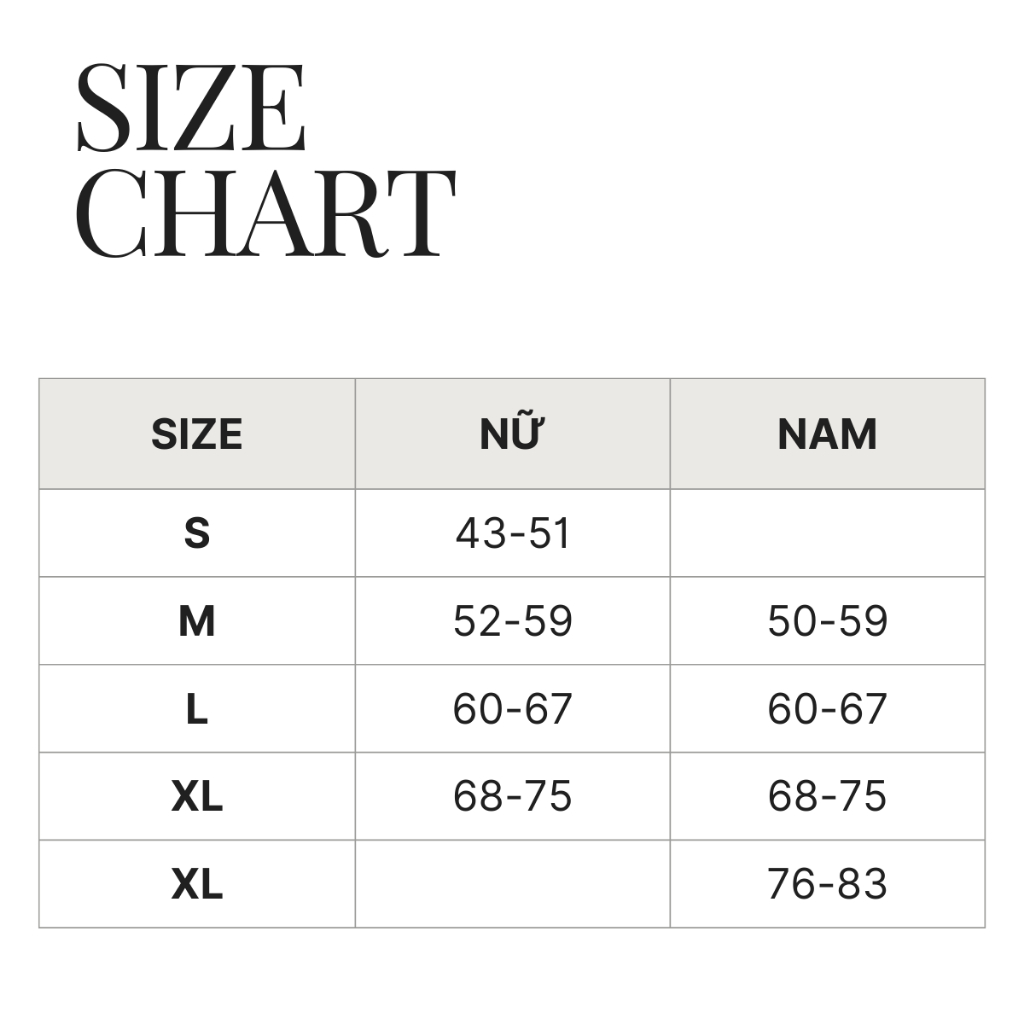Pick 68-75 under the NAM column
This screenshot has width=1024, height=1024.
pyautogui.click(x=827, y=797)
